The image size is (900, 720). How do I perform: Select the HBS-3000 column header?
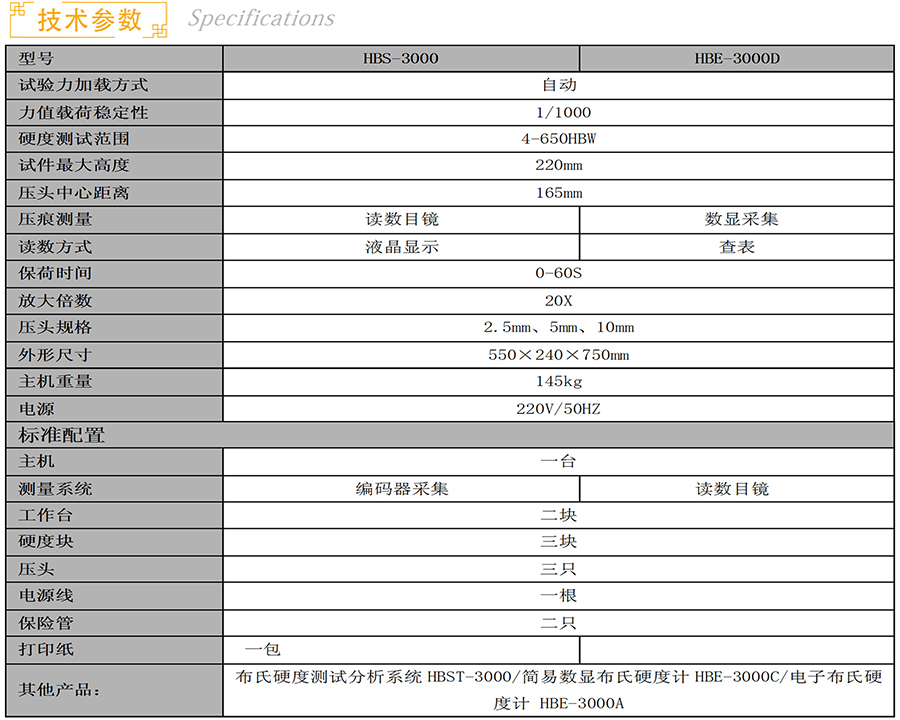click(401, 58)
